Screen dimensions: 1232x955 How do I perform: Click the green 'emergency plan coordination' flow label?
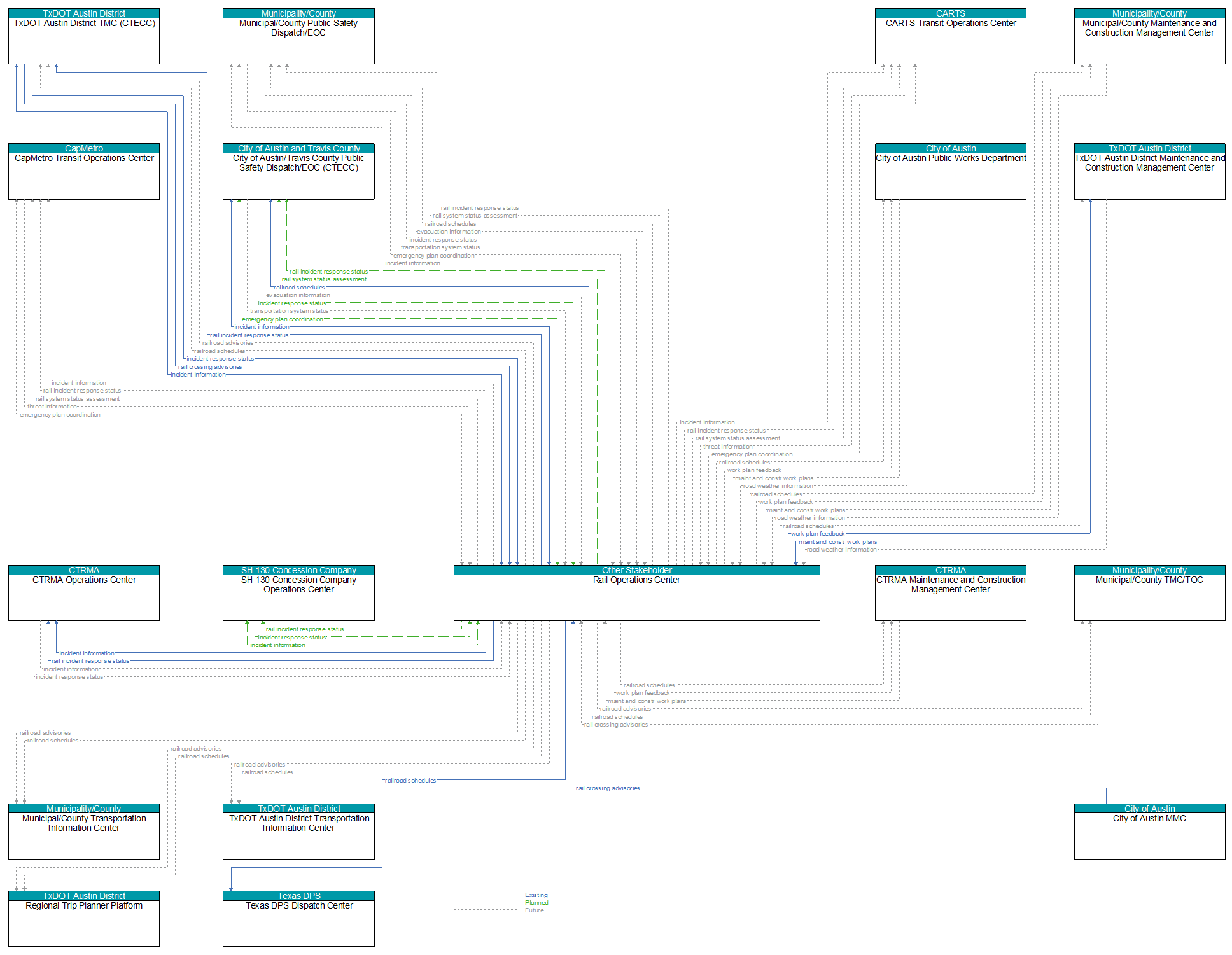point(283,319)
